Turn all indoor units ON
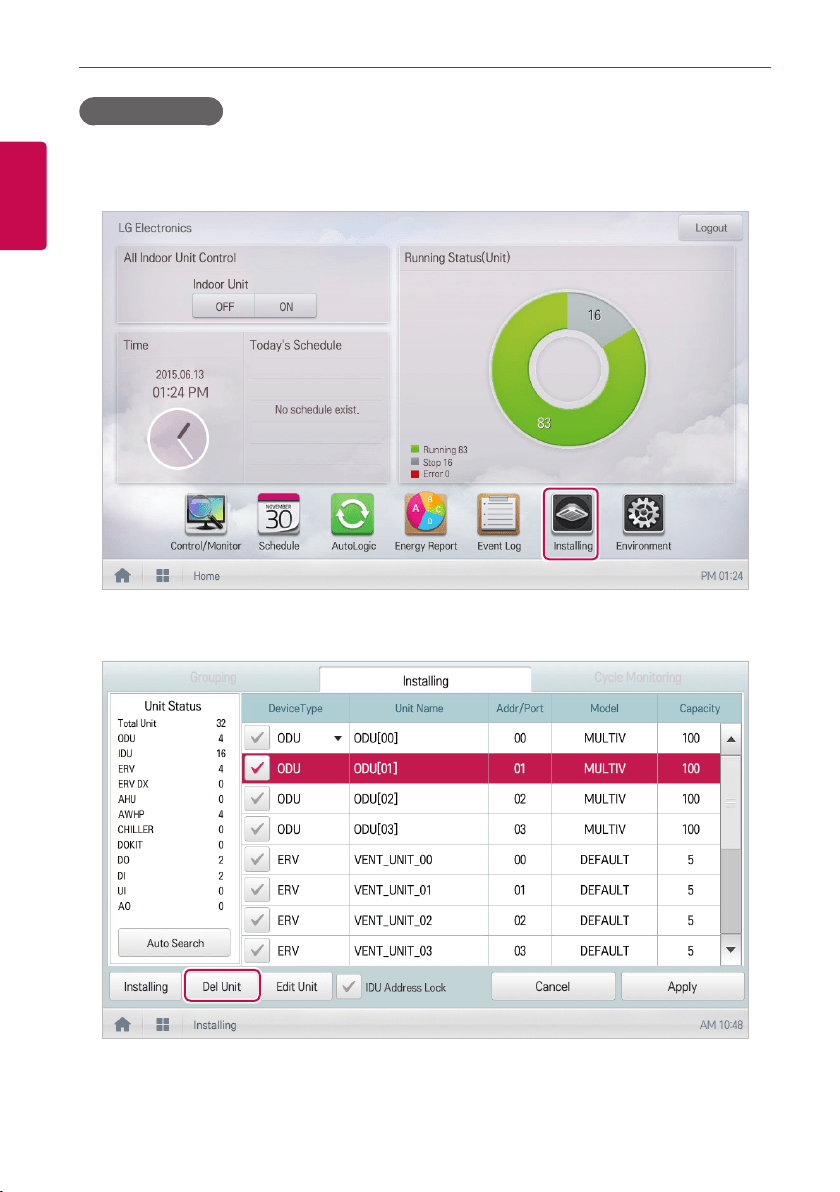This screenshot has width=840, height=1192. [286, 306]
